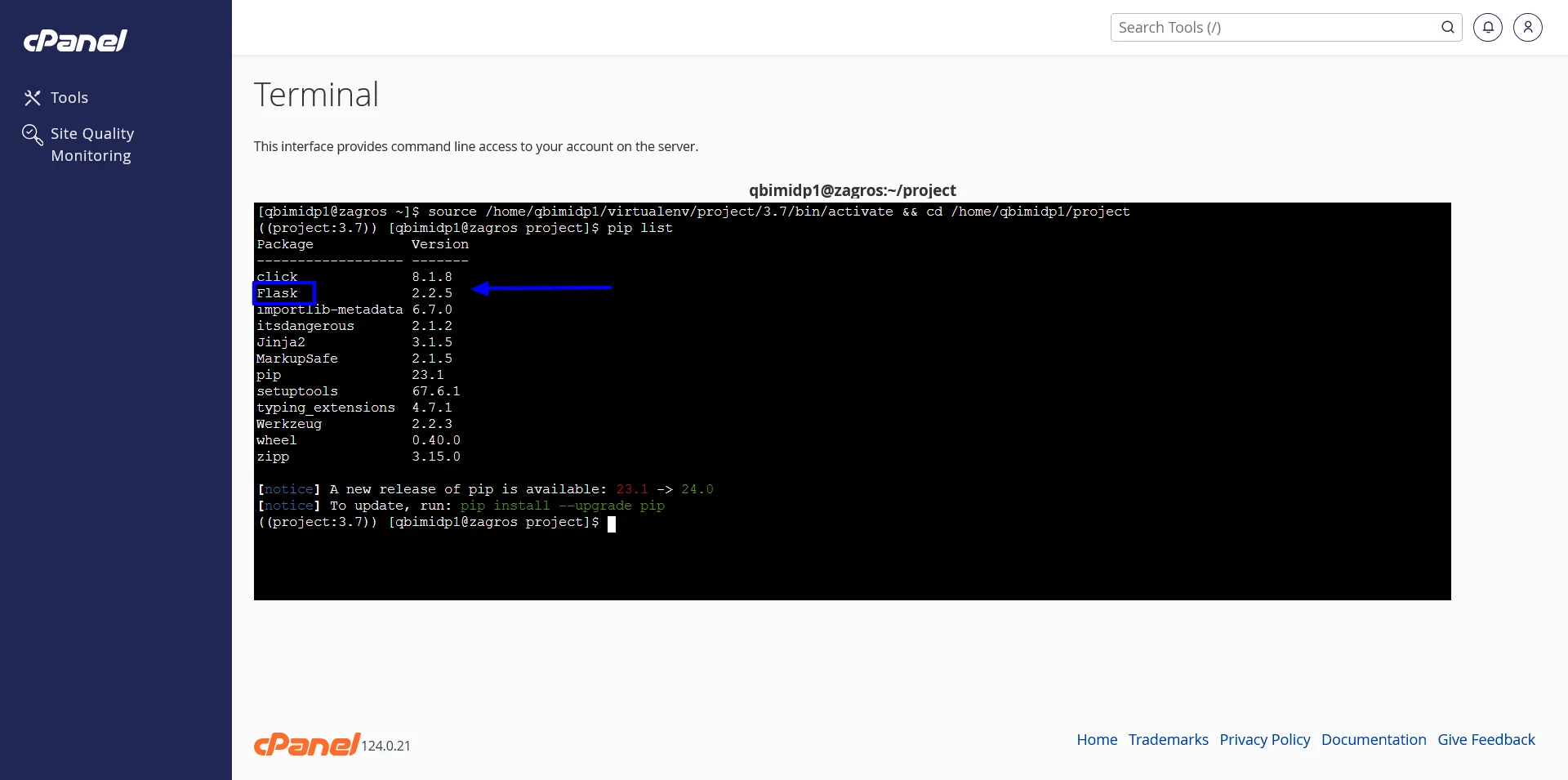The width and height of the screenshot is (1568, 780).
Task: Select Tools in the sidebar menu
Action: 69,98
